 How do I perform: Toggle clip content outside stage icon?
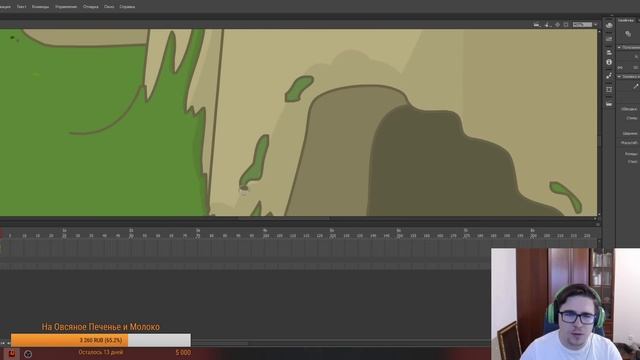point(566,25)
